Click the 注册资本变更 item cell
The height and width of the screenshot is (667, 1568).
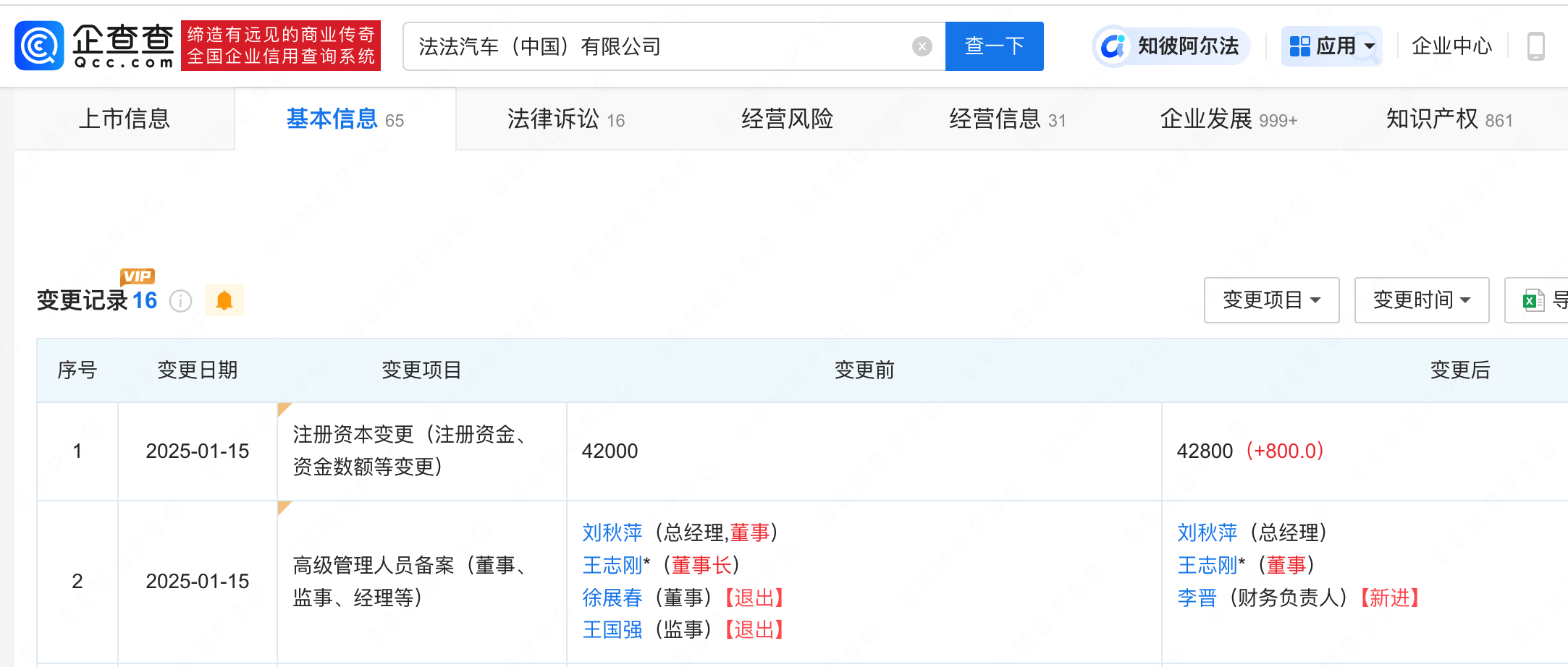point(421,451)
